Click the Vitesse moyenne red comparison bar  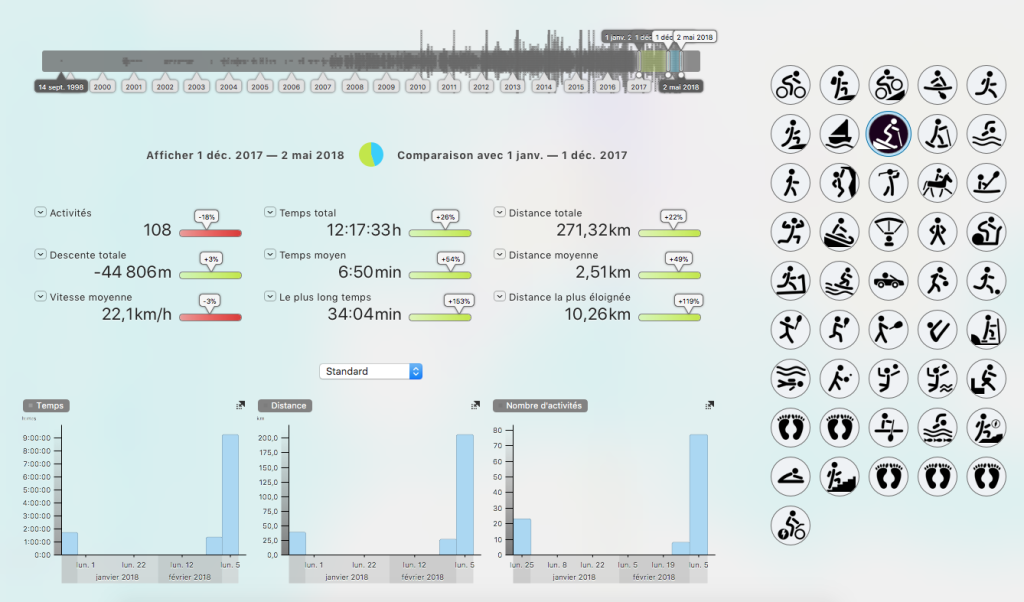[210, 317]
